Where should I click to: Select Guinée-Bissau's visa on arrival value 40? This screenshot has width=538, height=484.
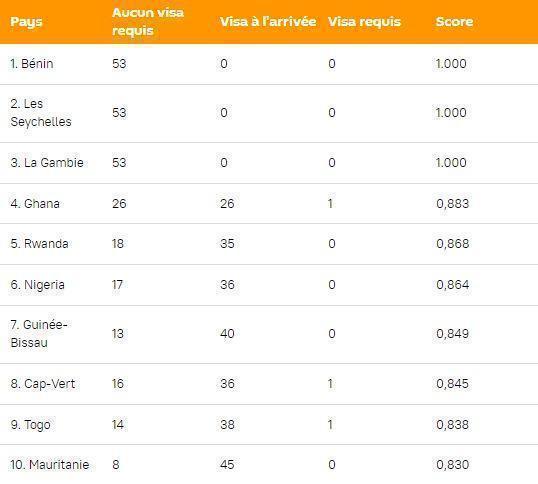227,334
